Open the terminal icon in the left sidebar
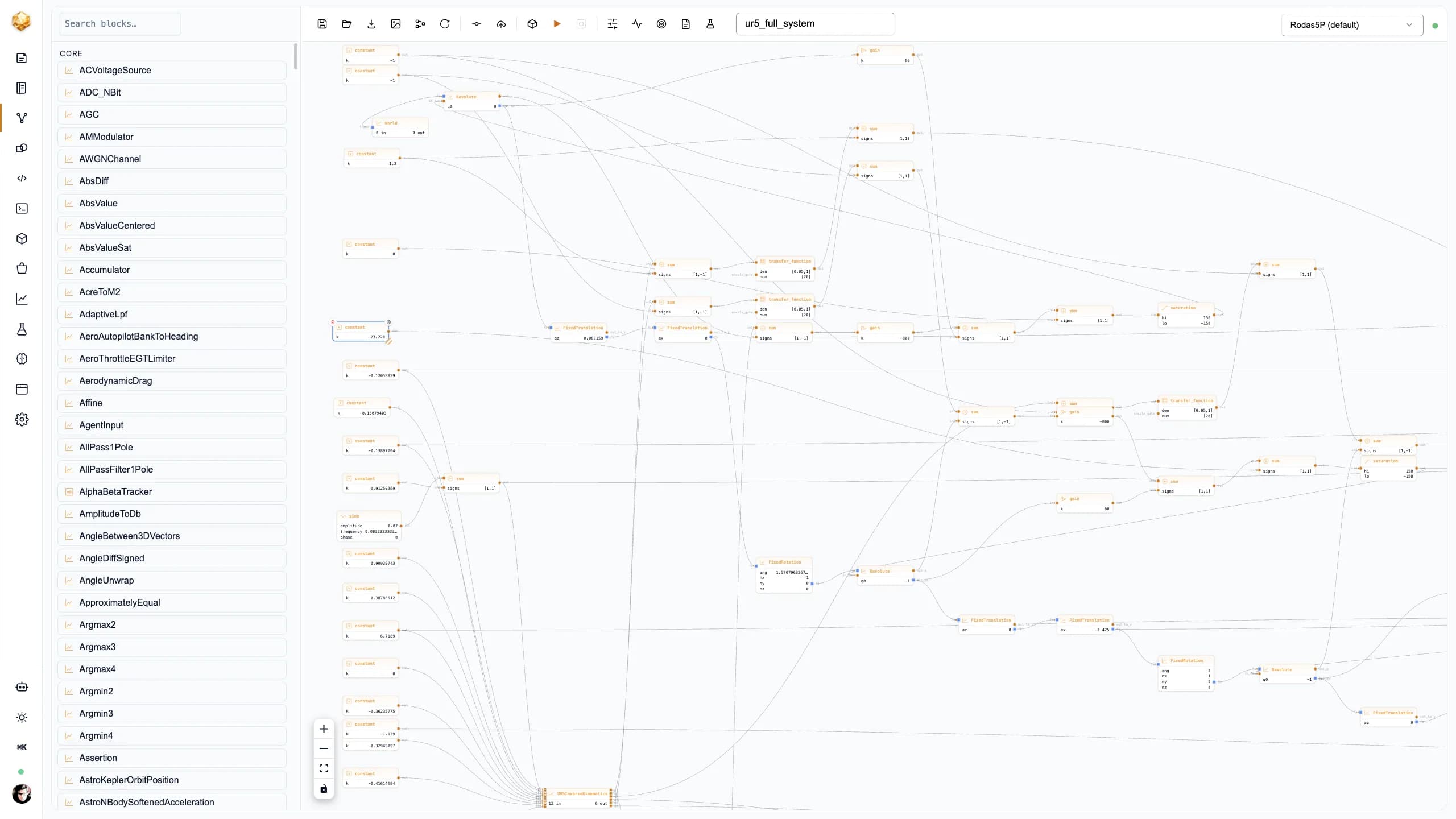1456x819 pixels. point(22,208)
